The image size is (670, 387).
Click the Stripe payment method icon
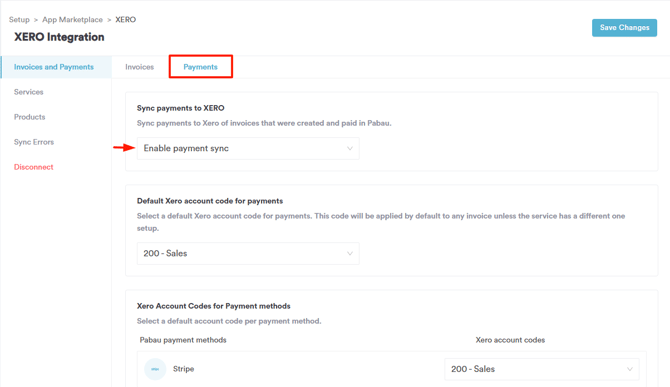tap(155, 369)
